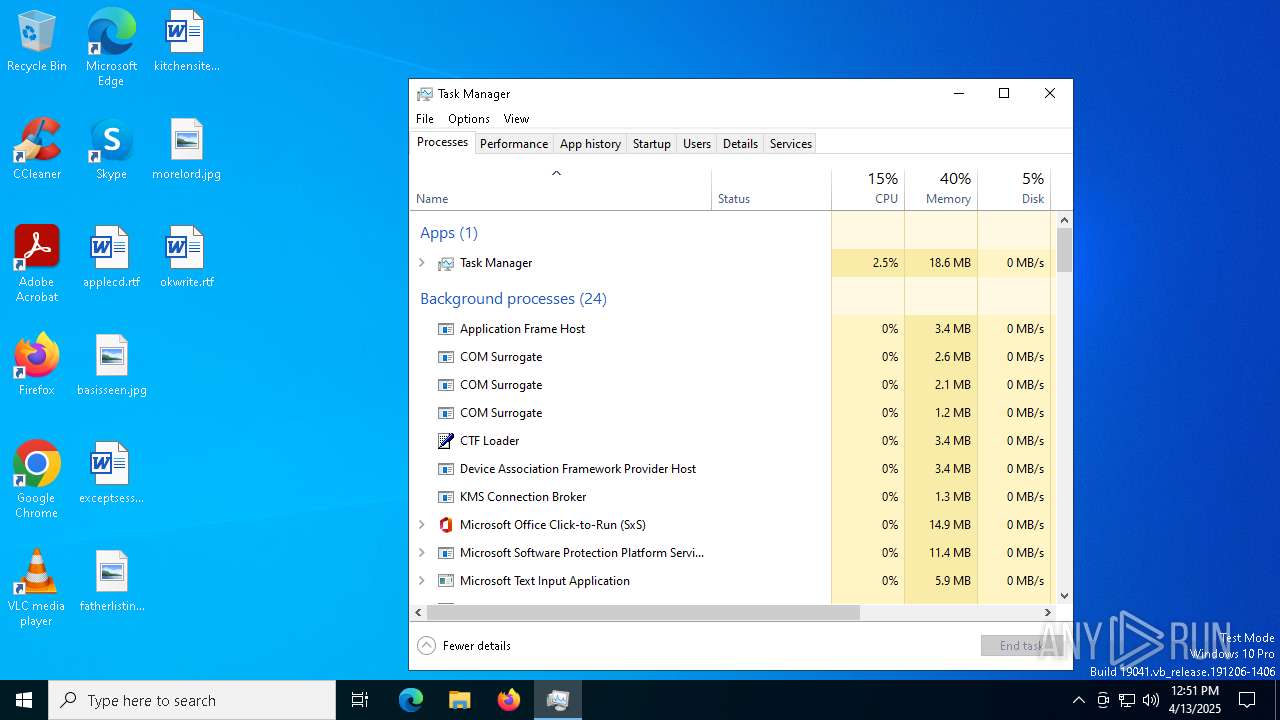Image resolution: width=1280 pixels, height=720 pixels.
Task: Select the basisseen.jpg image file
Action: coord(111,366)
